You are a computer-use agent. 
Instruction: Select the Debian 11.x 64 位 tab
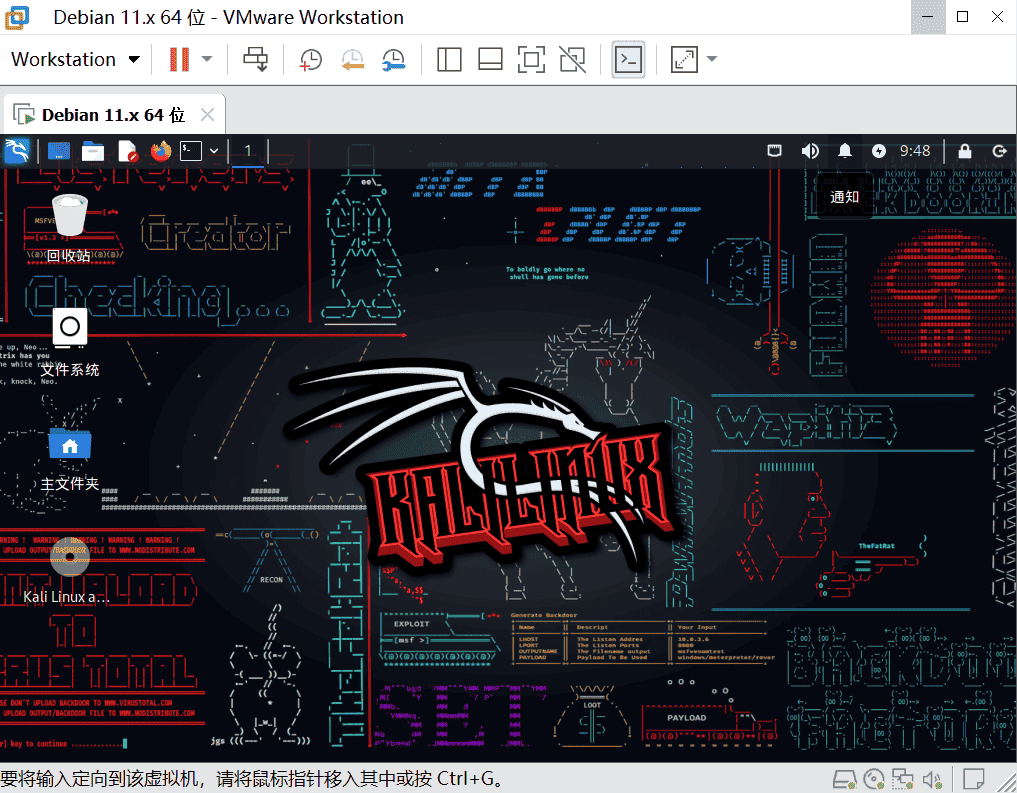coord(114,115)
